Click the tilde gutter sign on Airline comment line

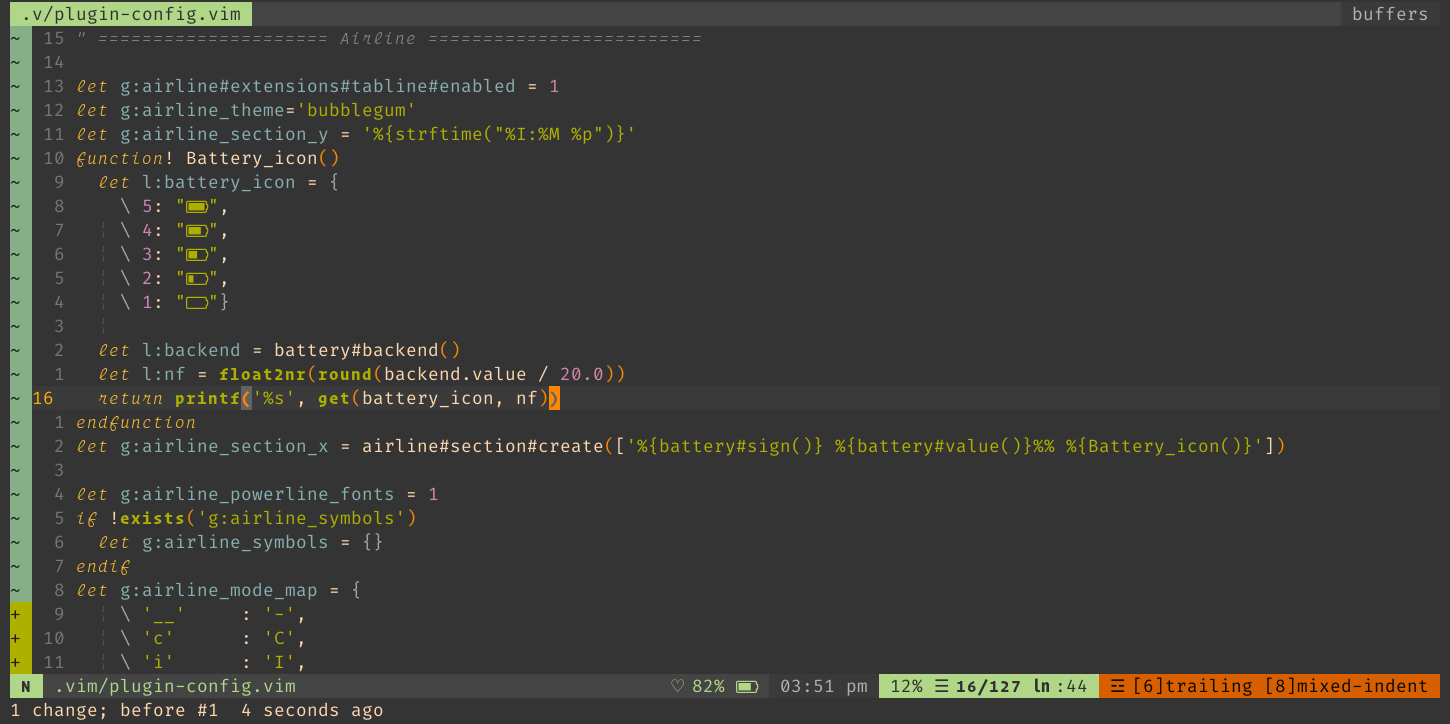16,38
